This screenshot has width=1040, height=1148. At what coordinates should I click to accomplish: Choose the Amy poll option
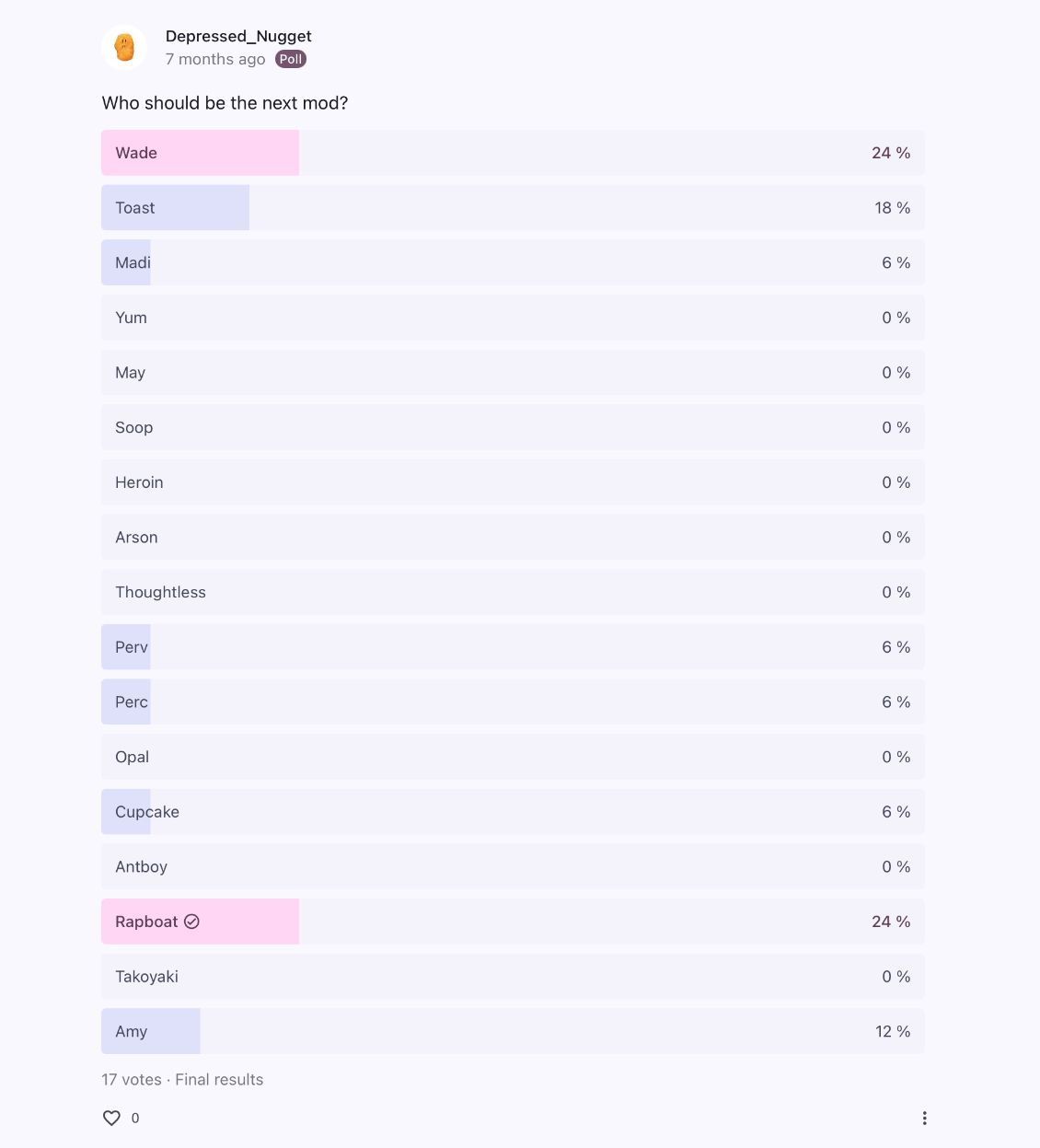point(513,1031)
